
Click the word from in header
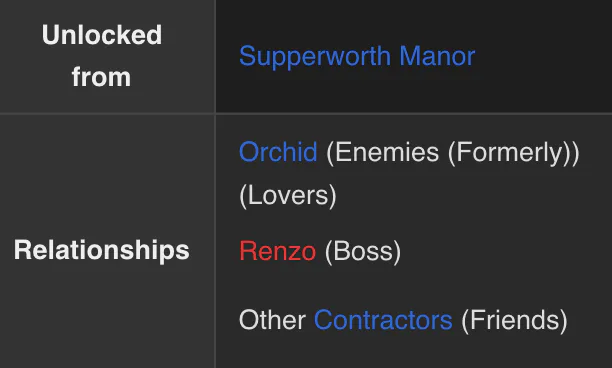click(x=101, y=77)
